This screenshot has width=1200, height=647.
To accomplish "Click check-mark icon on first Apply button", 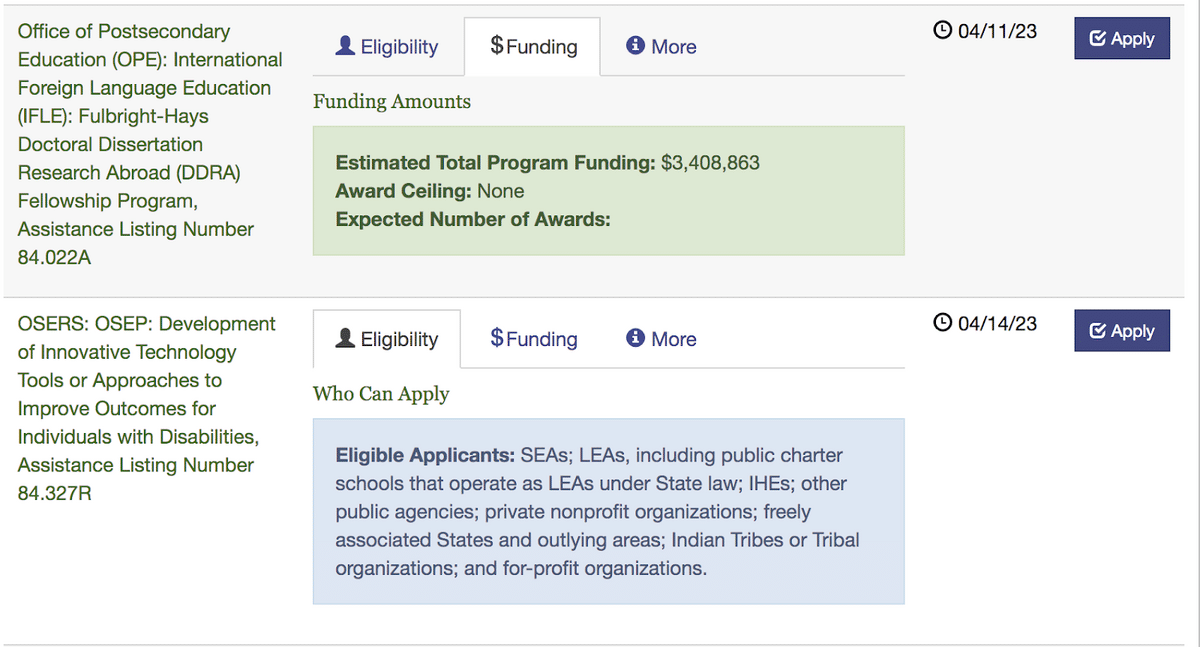I will pyautogui.click(x=1097, y=39).
